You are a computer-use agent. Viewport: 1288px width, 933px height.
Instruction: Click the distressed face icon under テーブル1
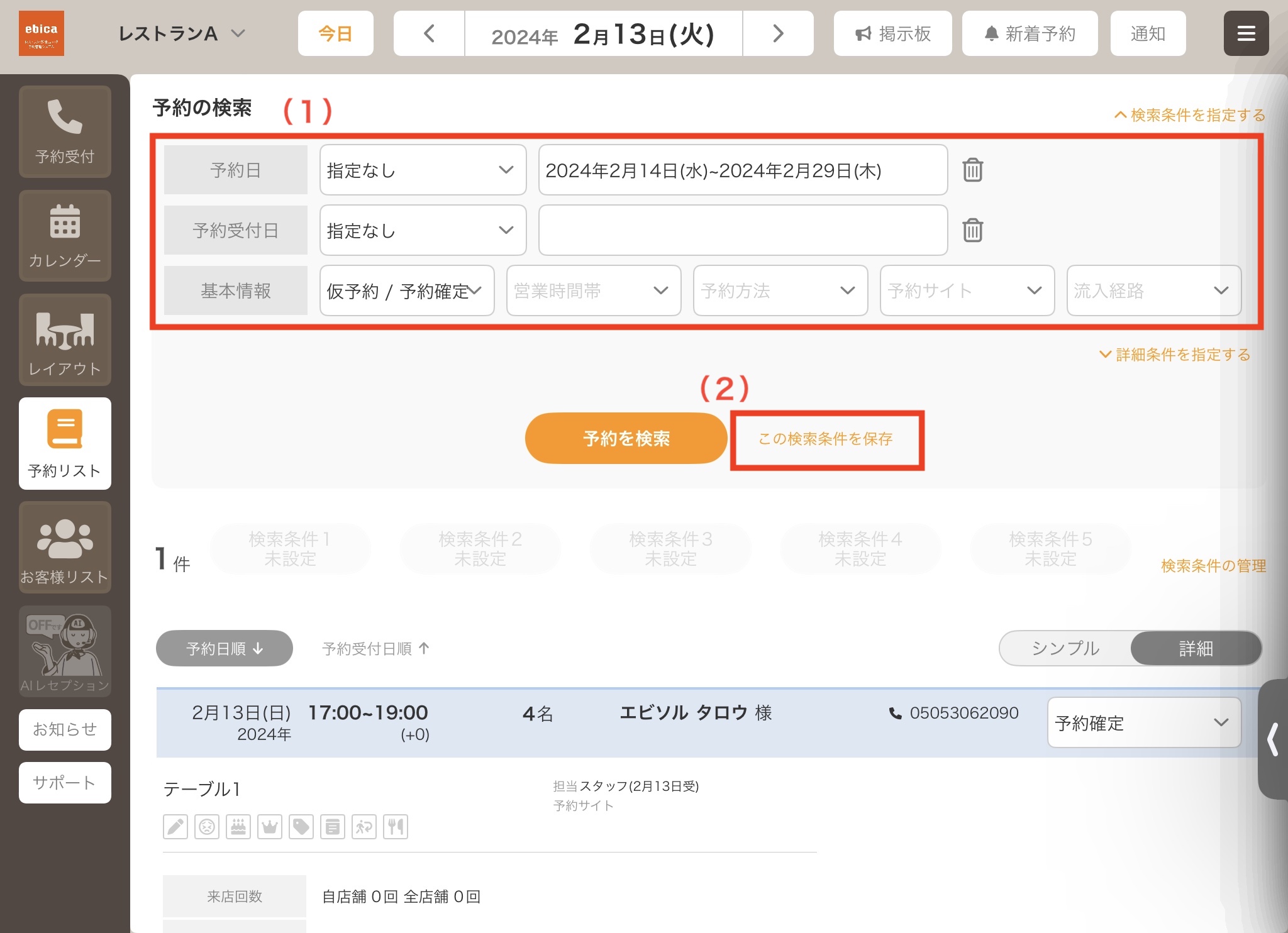(207, 827)
